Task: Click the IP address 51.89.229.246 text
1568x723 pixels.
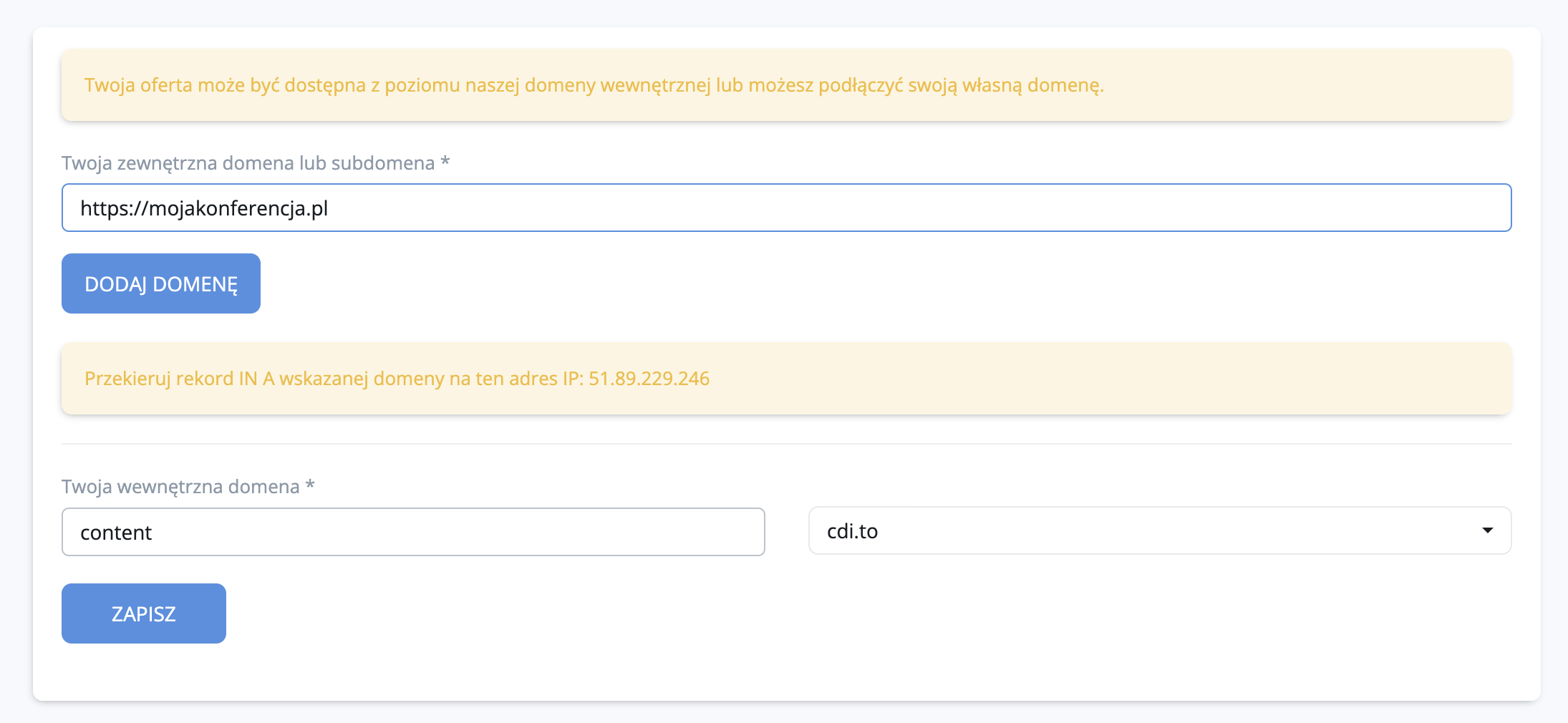Action: coord(649,379)
